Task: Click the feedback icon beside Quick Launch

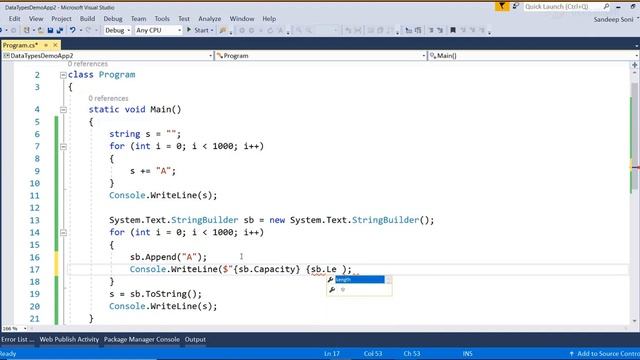Action: (x=516, y=7)
